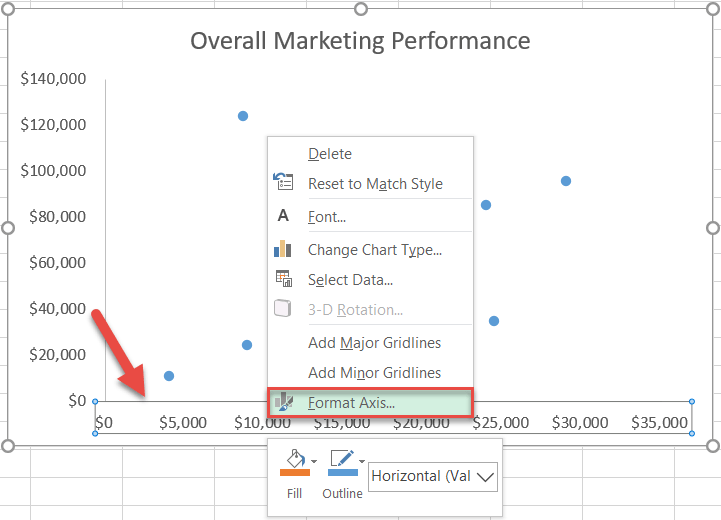This screenshot has width=721, height=520.
Task: Click the bottom-left chart corner handle
Action: click(x=8, y=446)
